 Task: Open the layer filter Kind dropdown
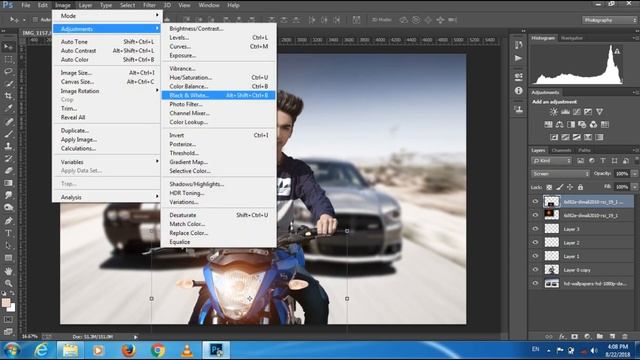(551, 161)
